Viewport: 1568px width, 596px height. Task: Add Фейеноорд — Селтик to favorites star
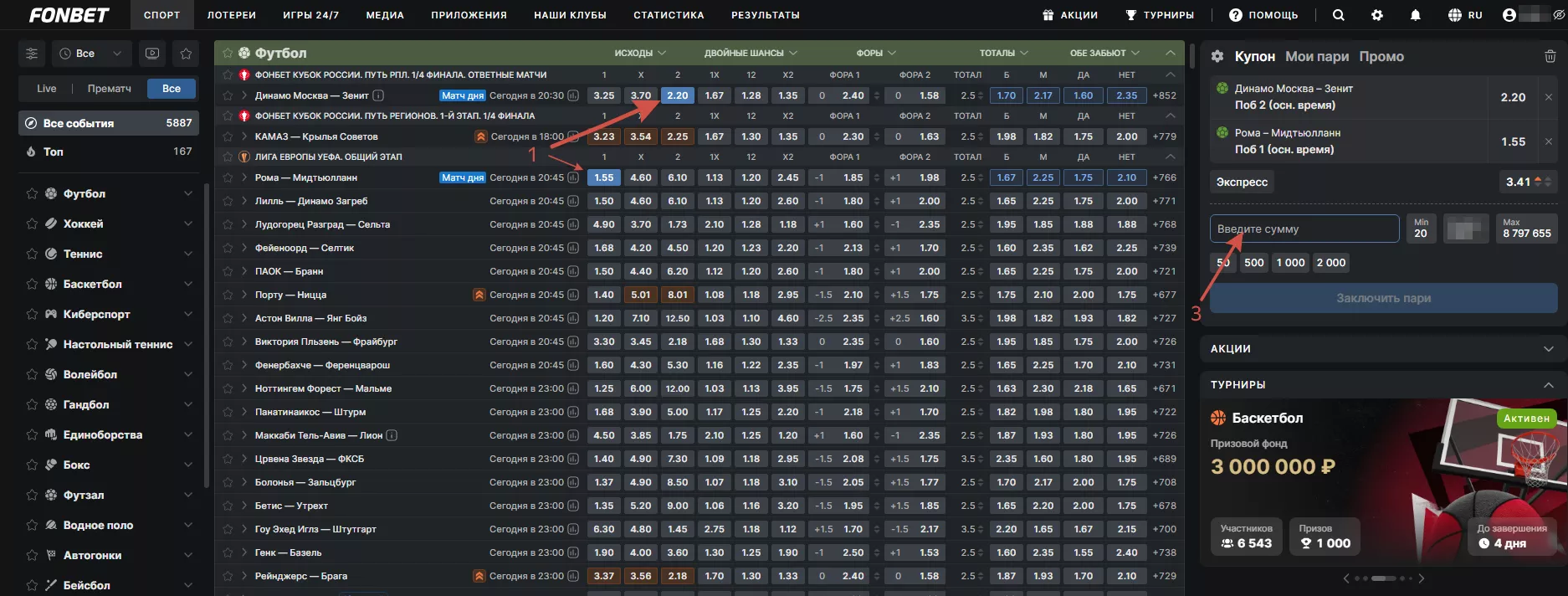[x=227, y=248]
